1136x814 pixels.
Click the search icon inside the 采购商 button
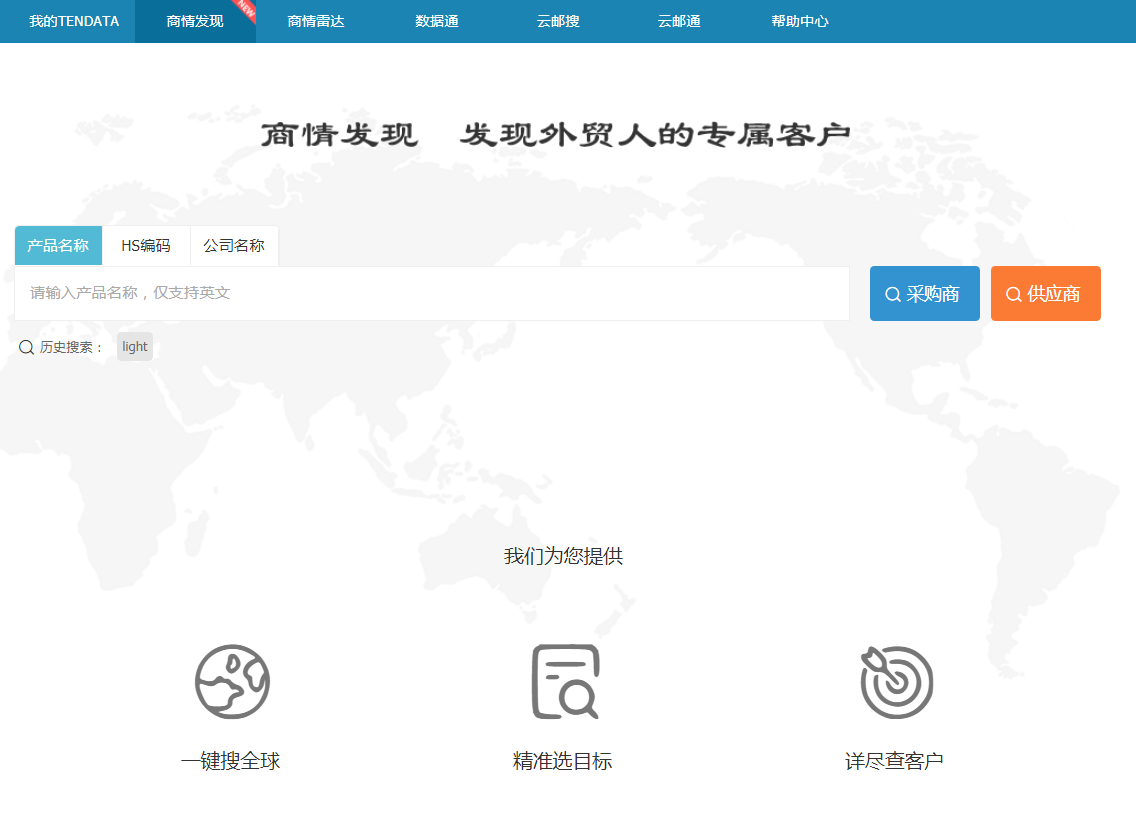pyautogui.click(x=893, y=293)
